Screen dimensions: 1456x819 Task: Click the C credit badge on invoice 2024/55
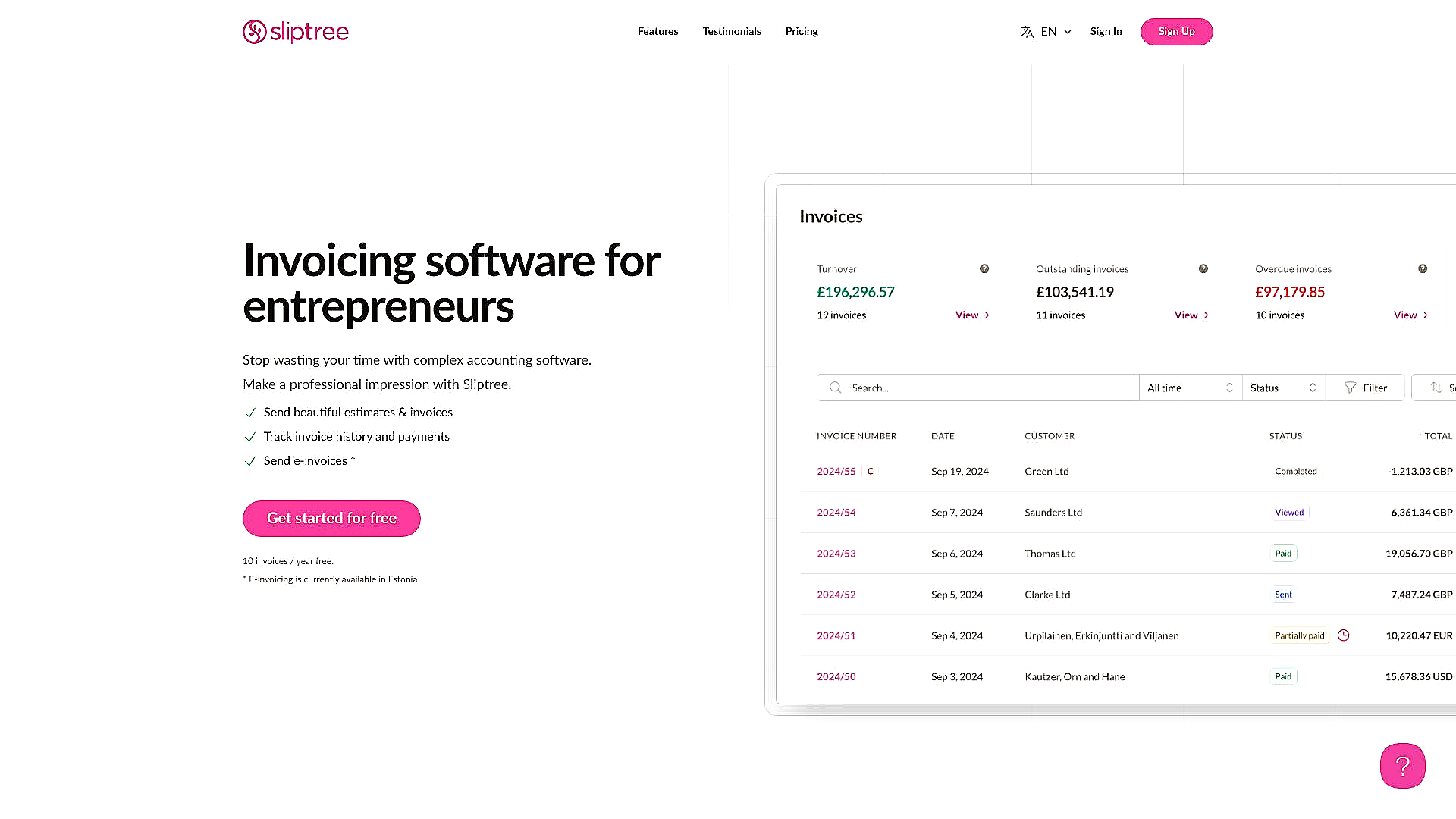pos(870,471)
